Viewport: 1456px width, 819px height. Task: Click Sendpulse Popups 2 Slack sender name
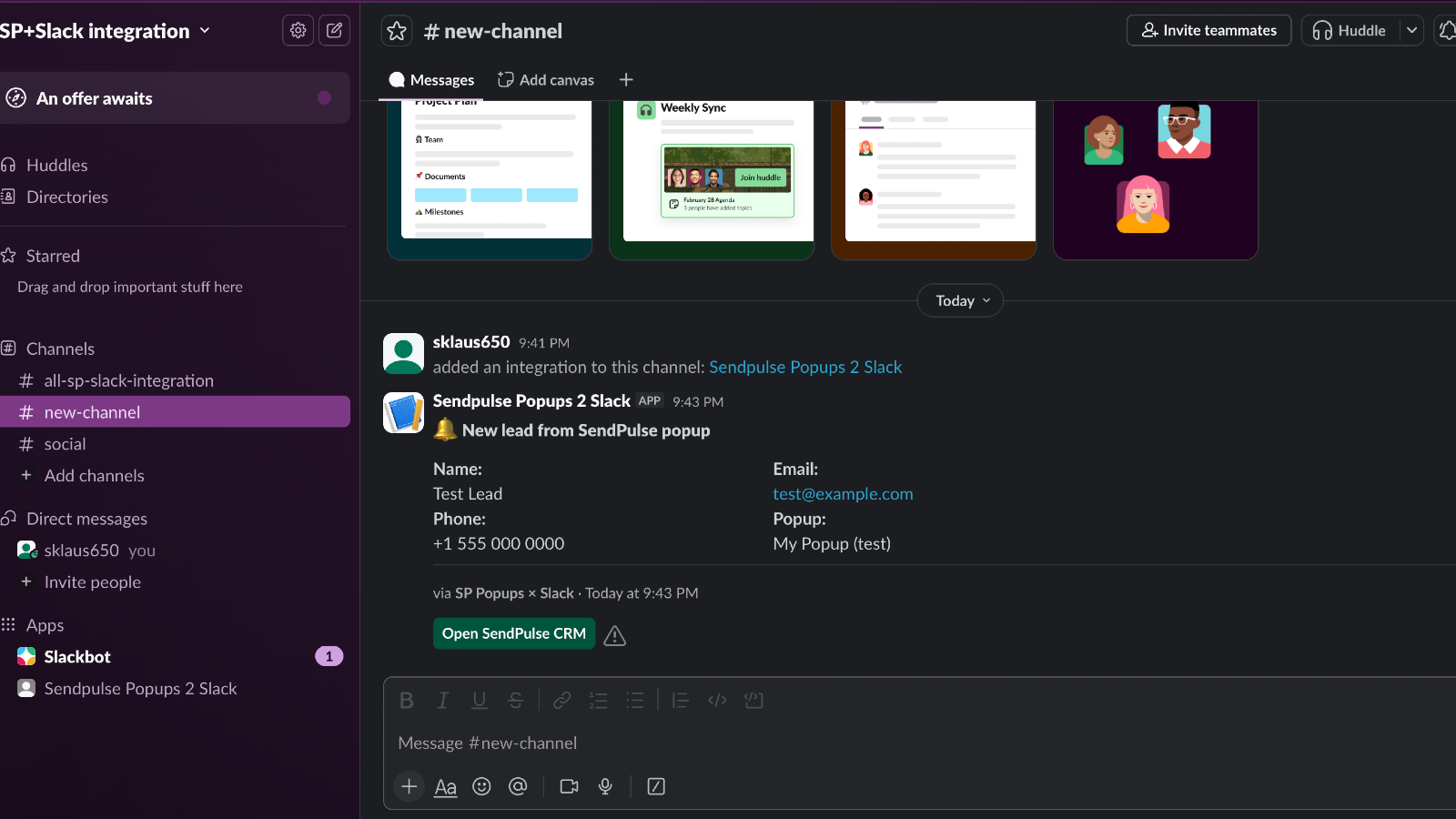point(531,401)
